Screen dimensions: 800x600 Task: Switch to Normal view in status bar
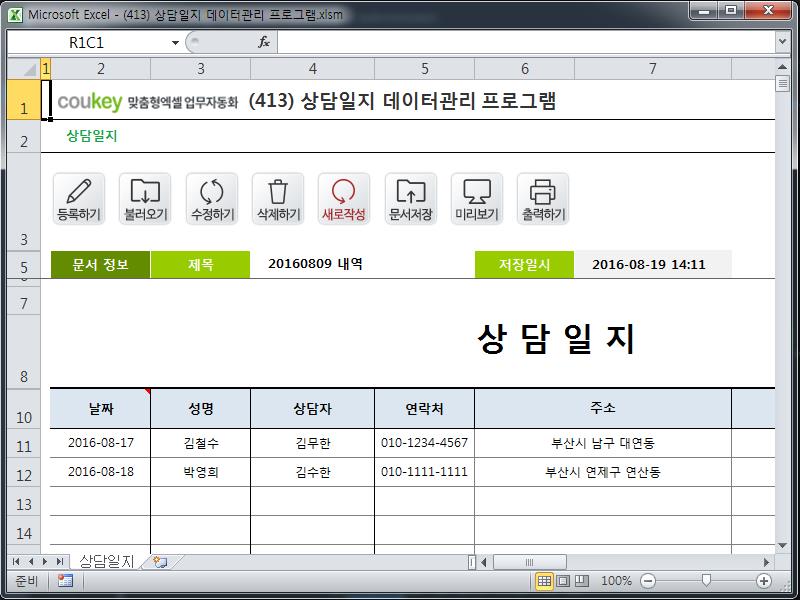click(544, 581)
